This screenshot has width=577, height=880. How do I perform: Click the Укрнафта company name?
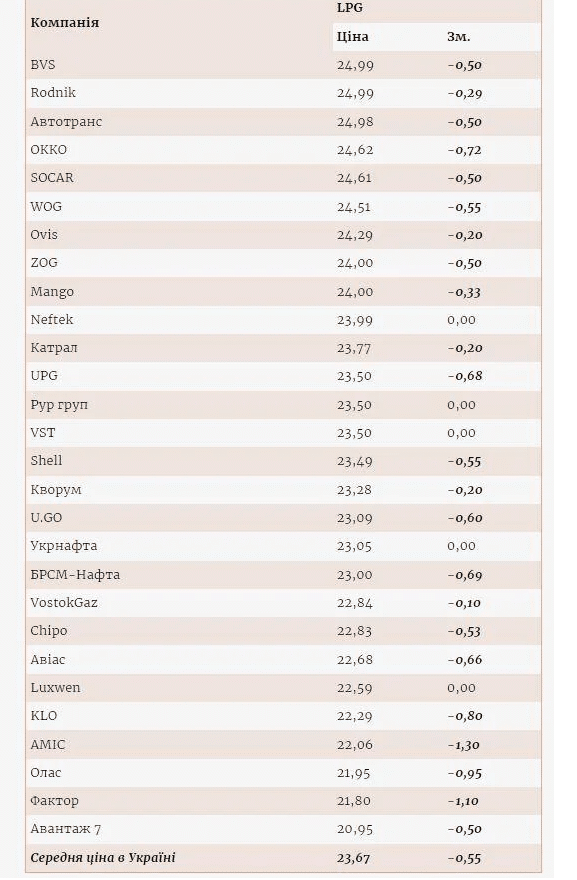pyautogui.click(x=63, y=546)
